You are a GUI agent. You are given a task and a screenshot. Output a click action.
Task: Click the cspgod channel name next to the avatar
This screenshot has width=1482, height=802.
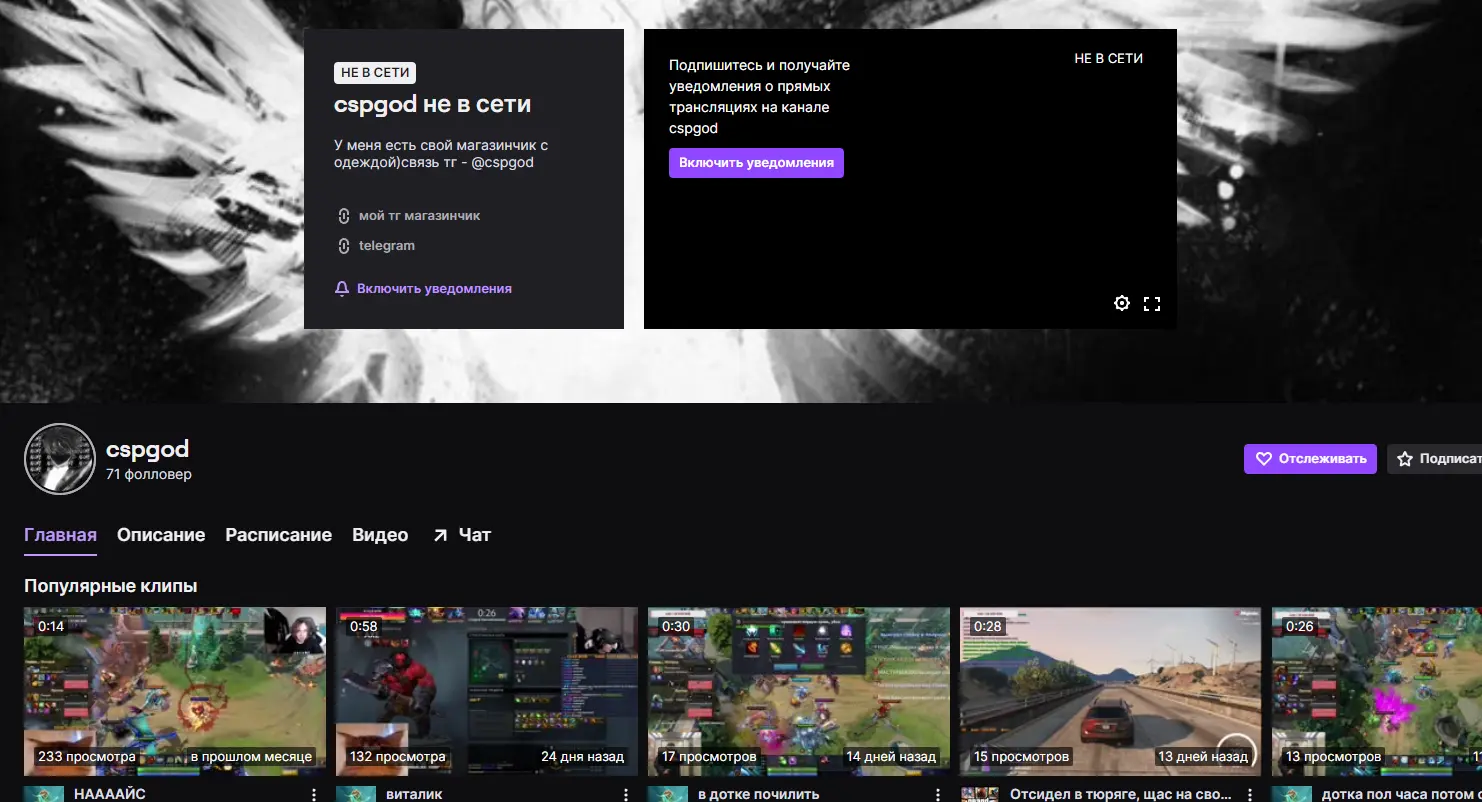coord(147,449)
